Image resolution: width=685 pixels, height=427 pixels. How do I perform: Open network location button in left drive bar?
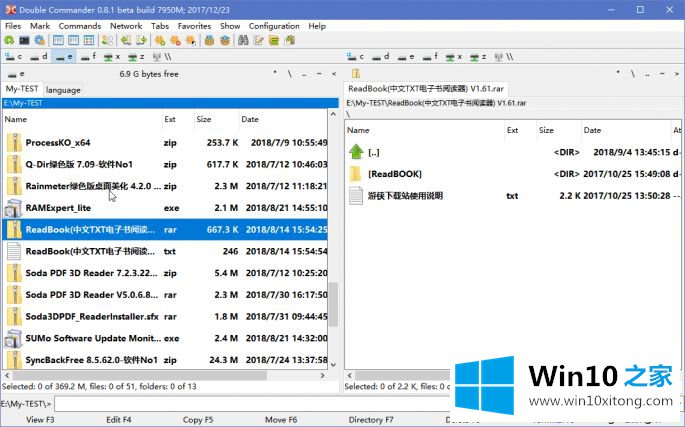point(163,57)
